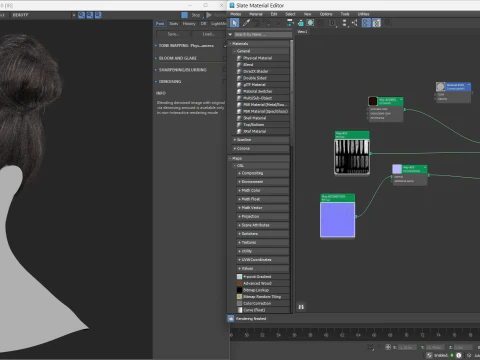Open the browser options arrow beside search
Image resolution: width=480 pixels, height=360 pixels.
(x=230, y=34)
